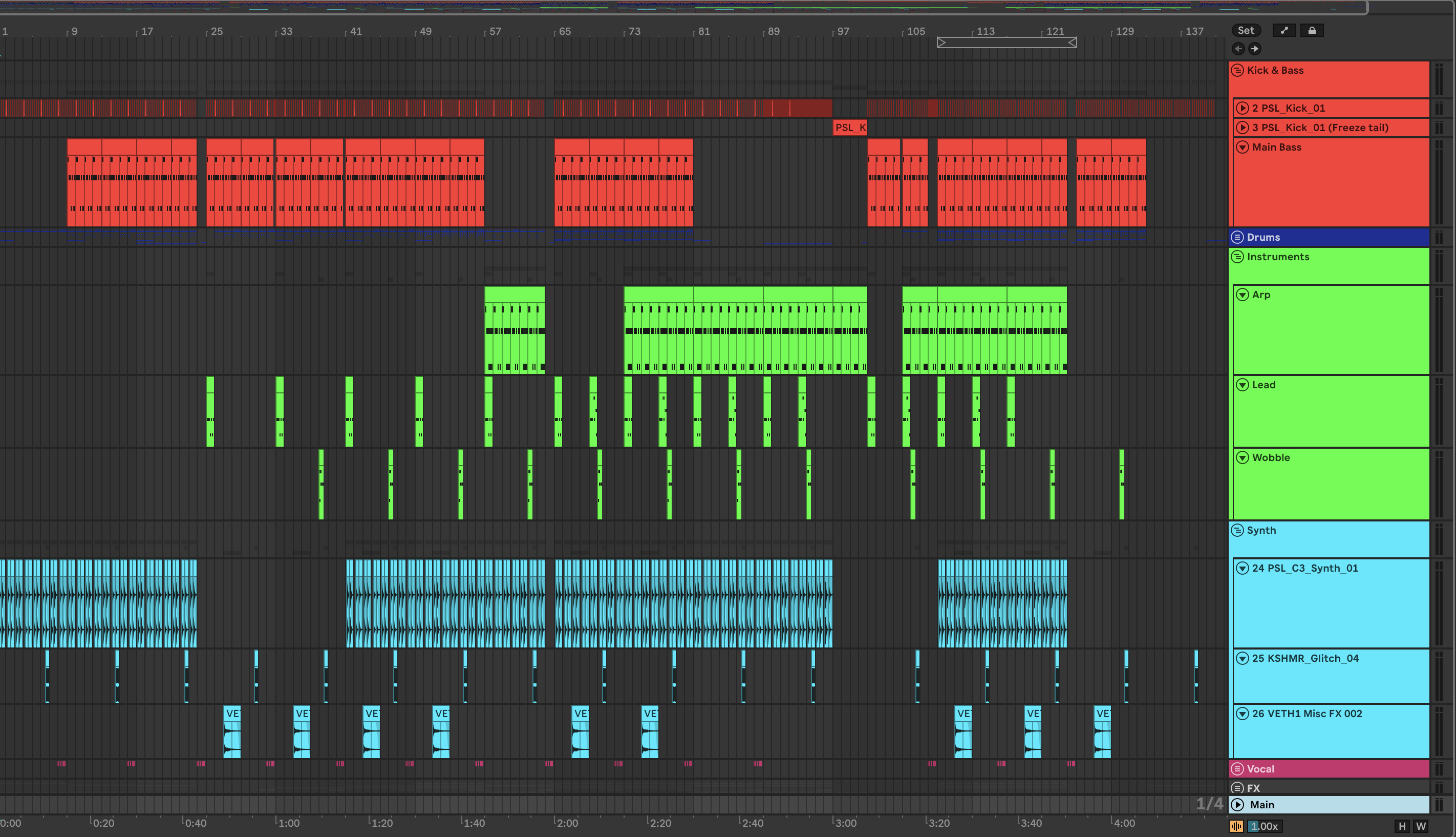Image resolution: width=1456 pixels, height=837 pixels.
Task: Click the loop start bracket at bar 109
Action: coord(941,43)
